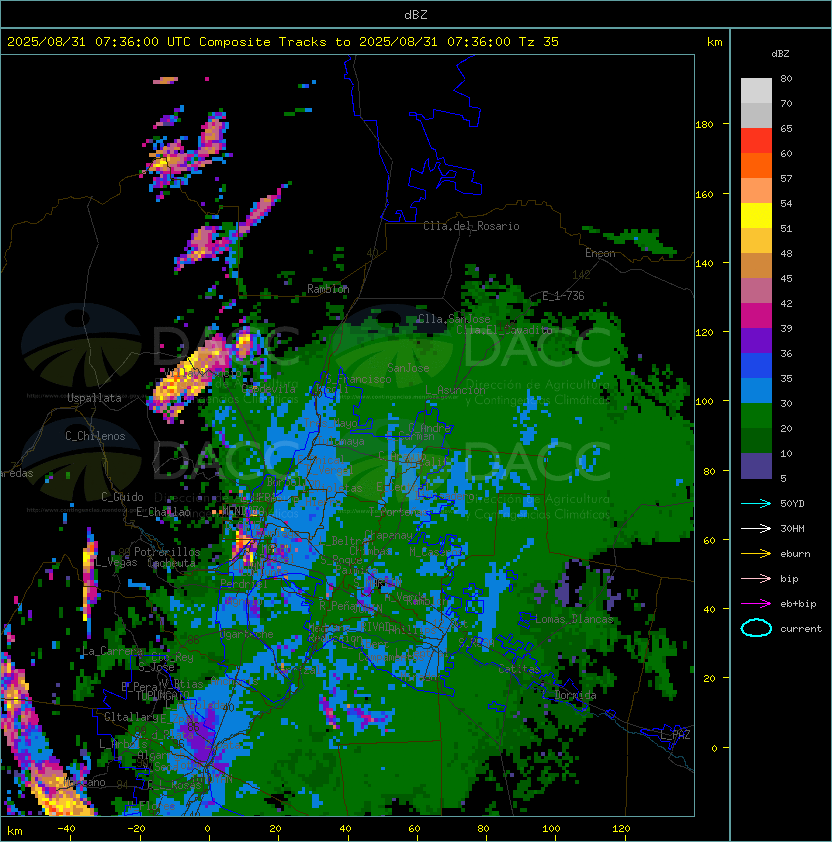This screenshot has height=842, width=832.
Task: Click the Clla.SanJose map label
Action: point(454,319)
